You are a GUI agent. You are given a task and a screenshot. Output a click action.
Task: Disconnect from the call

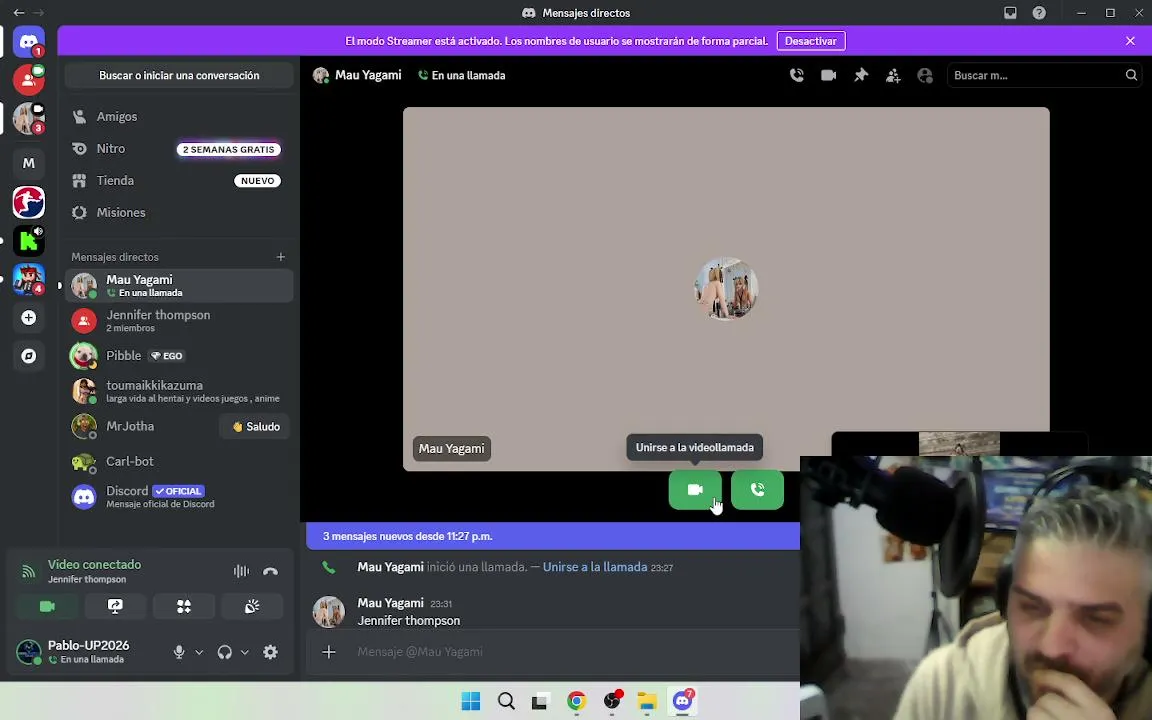(270, 571)
